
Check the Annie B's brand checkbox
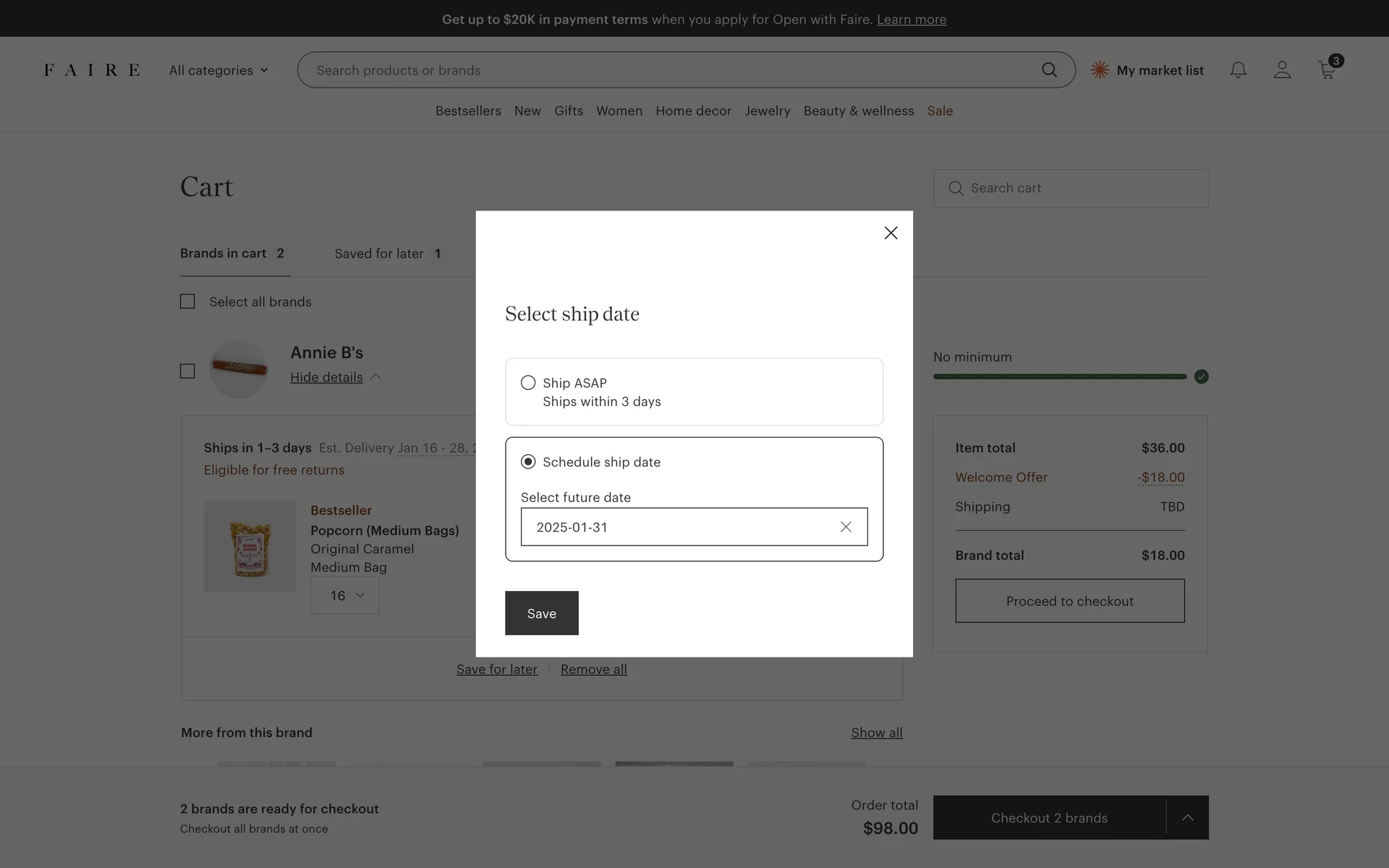tap(187, 371)
